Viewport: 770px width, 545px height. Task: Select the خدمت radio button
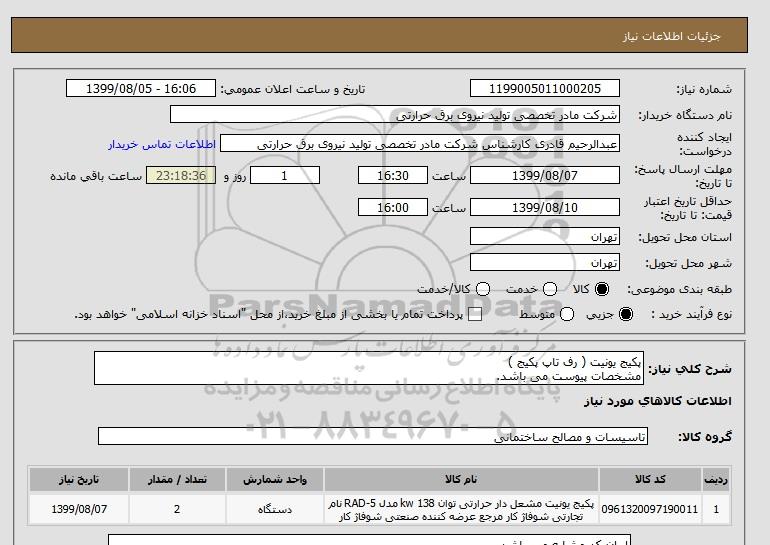pos(550,289)
